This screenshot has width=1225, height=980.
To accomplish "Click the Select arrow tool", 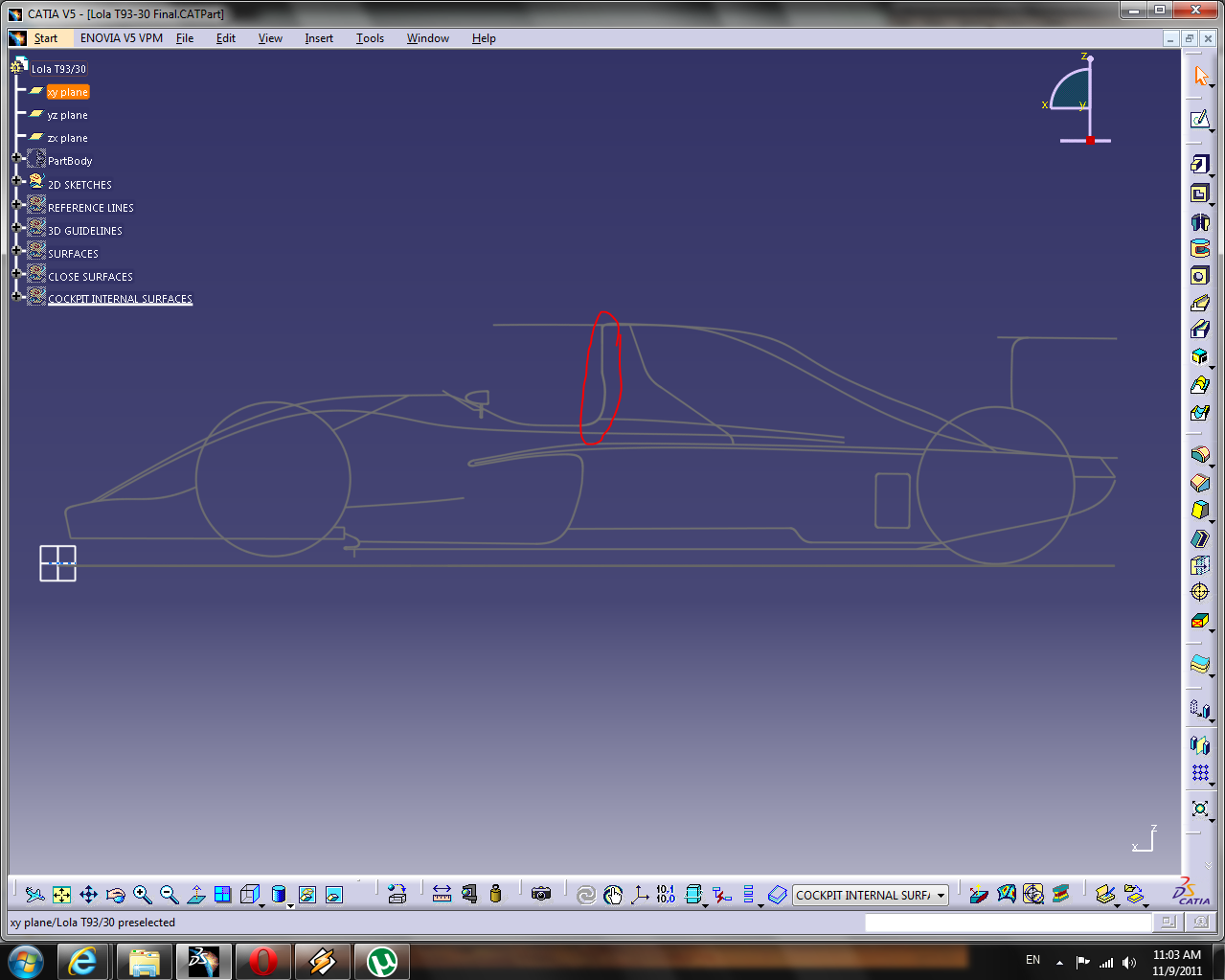I will (1201, 77).
